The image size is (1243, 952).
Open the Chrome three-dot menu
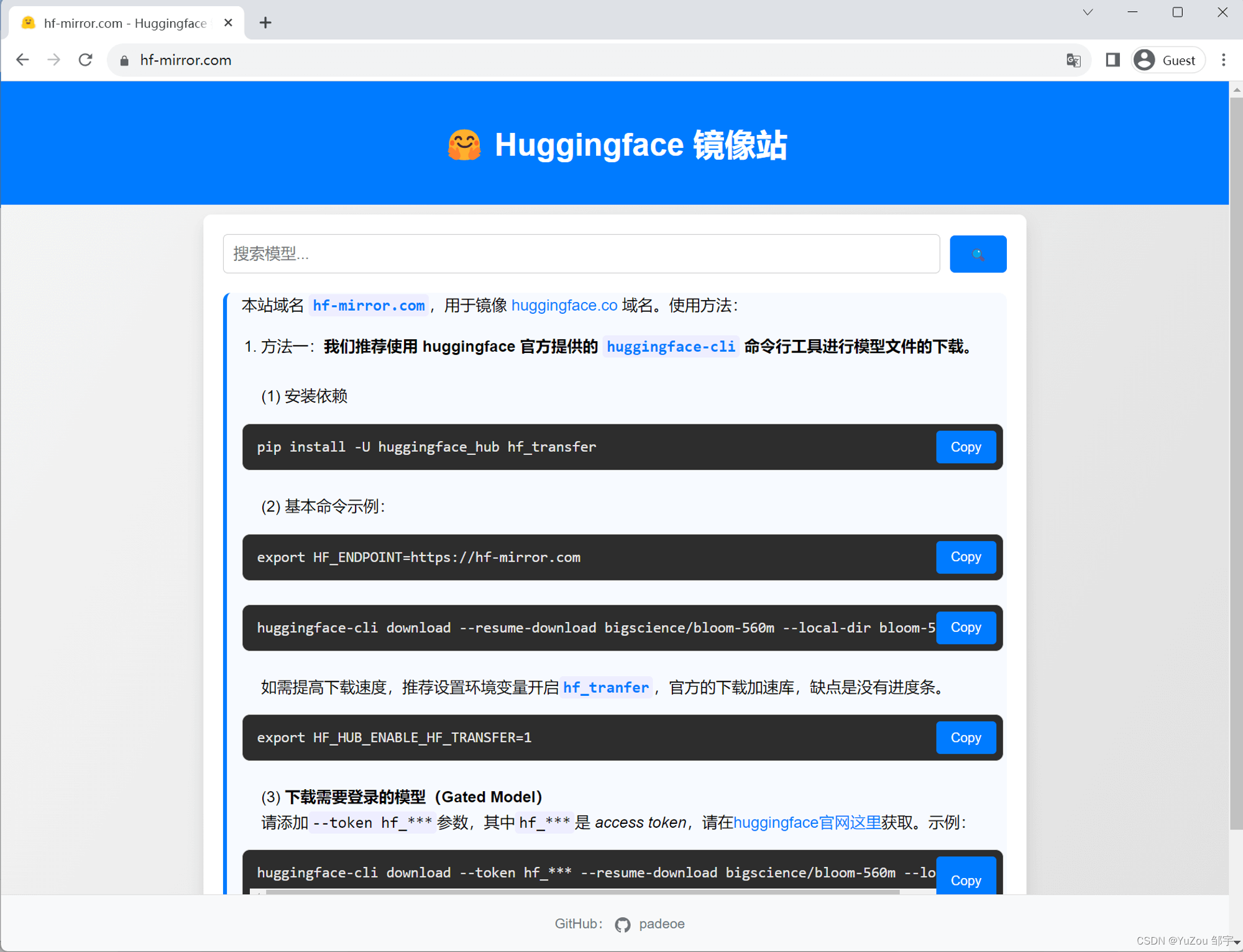point(1223,60)
